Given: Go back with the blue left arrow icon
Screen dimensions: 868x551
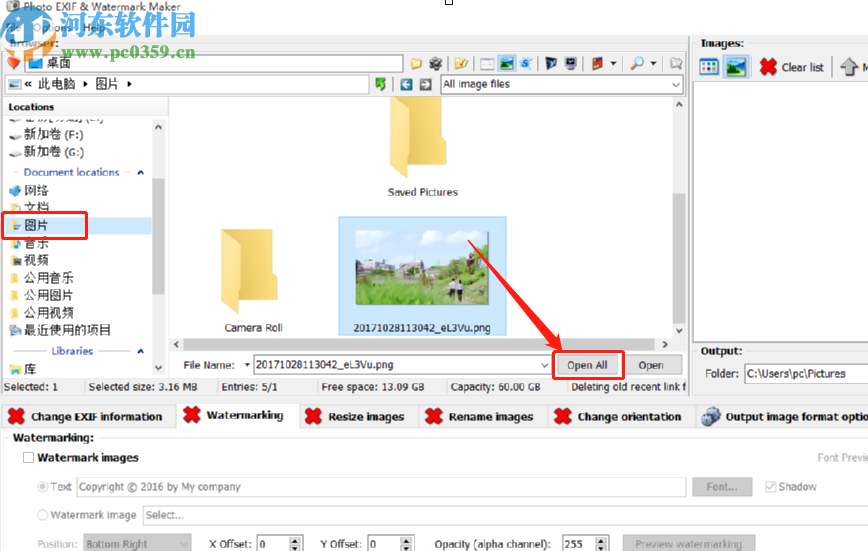Looking at the screenshot, I should click(x=406, y=84).
